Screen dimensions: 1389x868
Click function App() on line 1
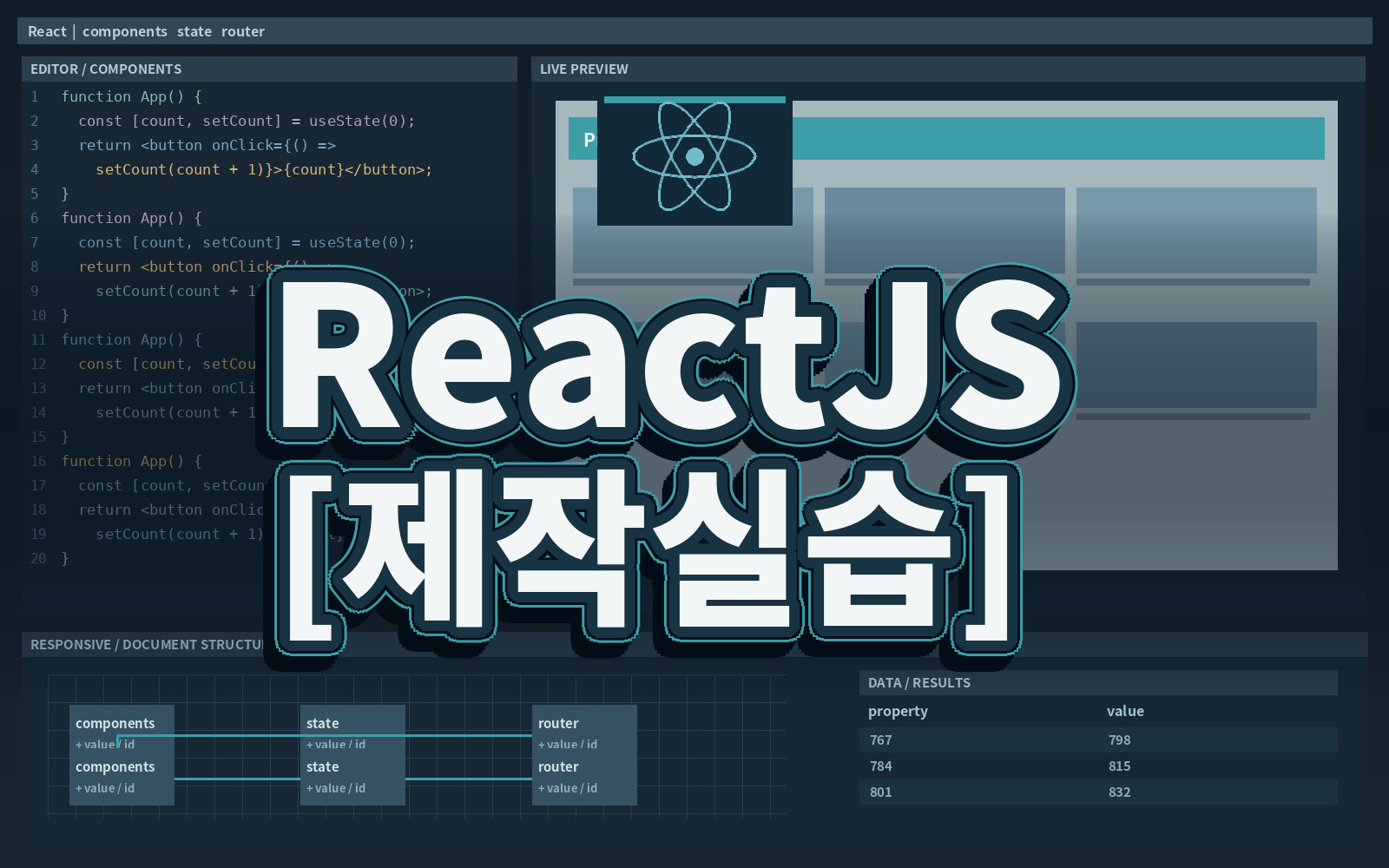122,96
